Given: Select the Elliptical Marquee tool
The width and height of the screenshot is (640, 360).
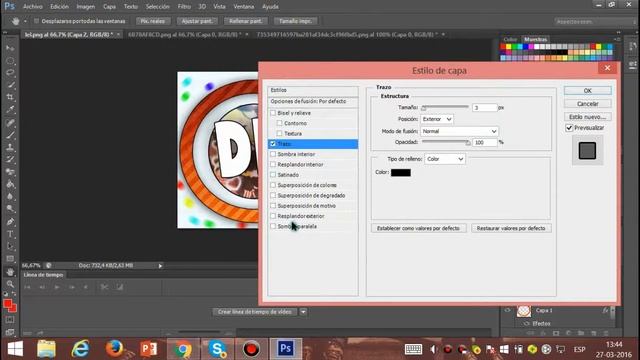Looking at the screenshot, I should click(10, 61).
